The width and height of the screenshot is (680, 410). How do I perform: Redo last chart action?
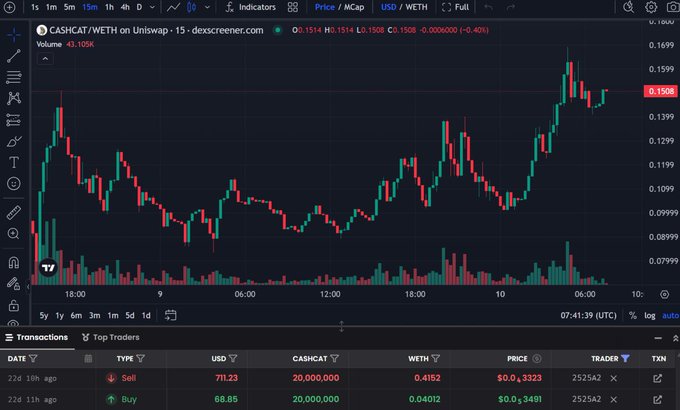pos(511,7)
